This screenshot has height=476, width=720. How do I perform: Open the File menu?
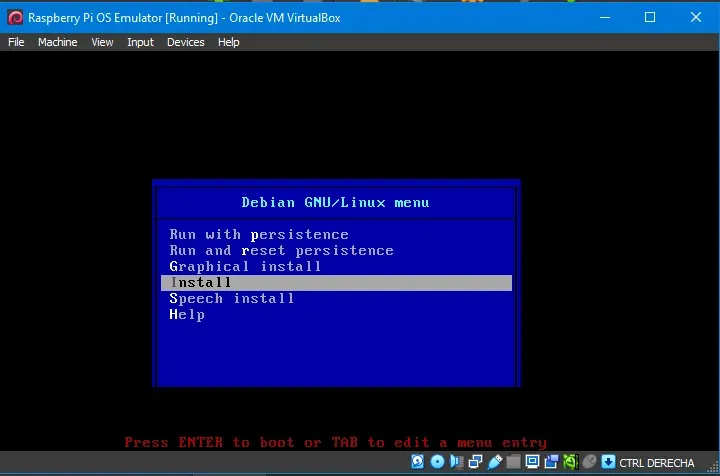click(x=16, y=42)
